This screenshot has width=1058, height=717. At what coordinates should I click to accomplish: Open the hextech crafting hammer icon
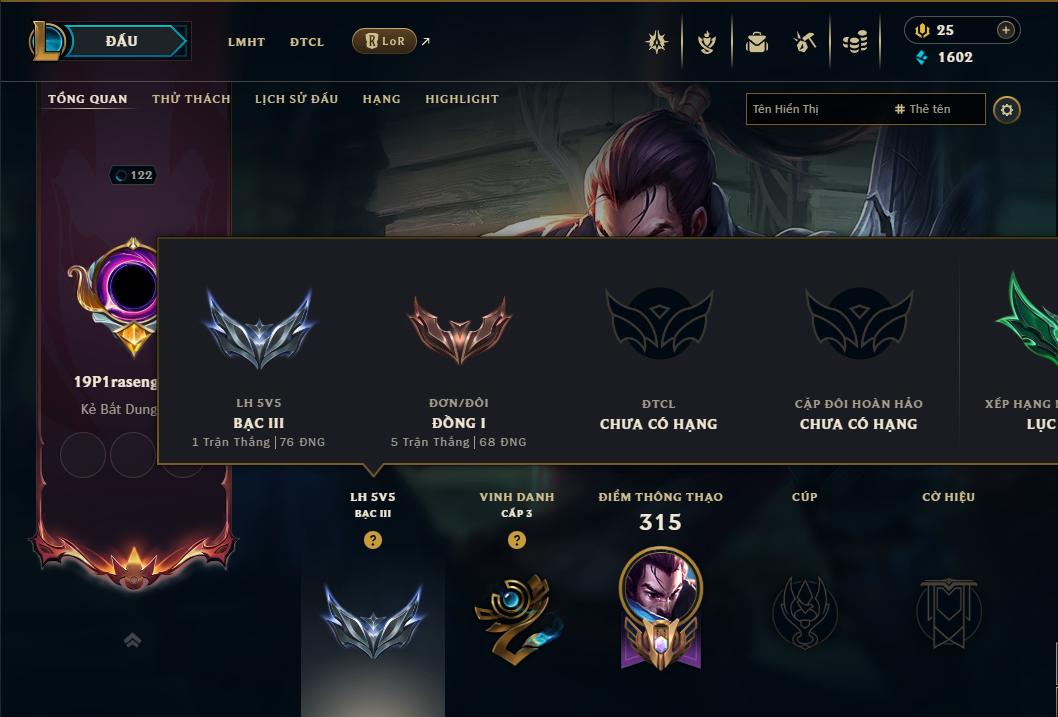(805, 42)
